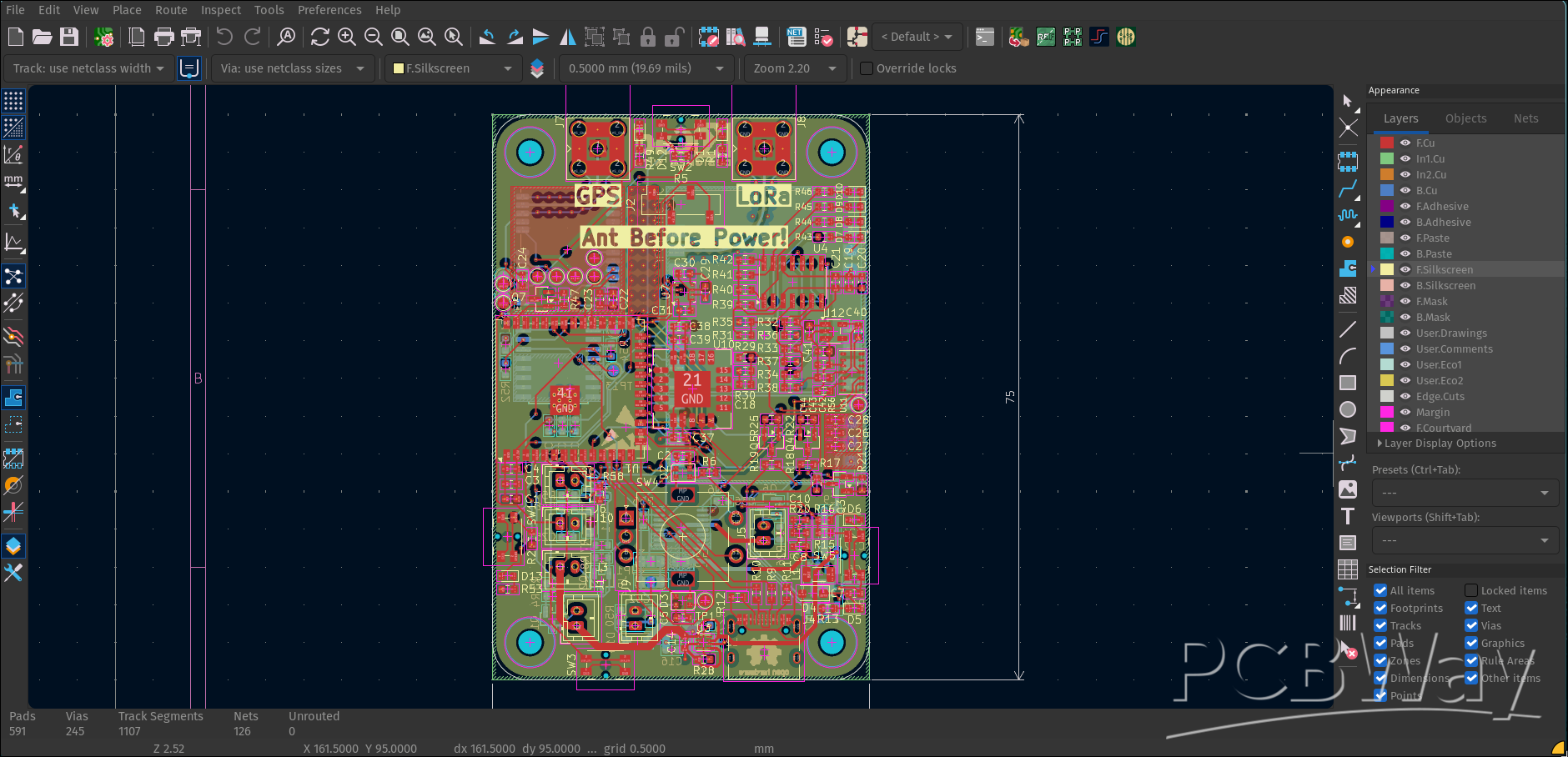
Task: Select the B.Silkscreen layer name
Action: tap(1445, 285)
